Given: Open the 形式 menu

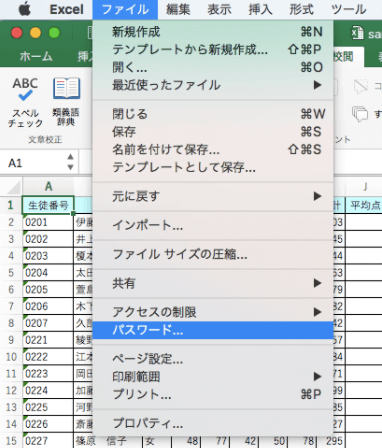Looking at the screenshot, I should pos(301,9).
